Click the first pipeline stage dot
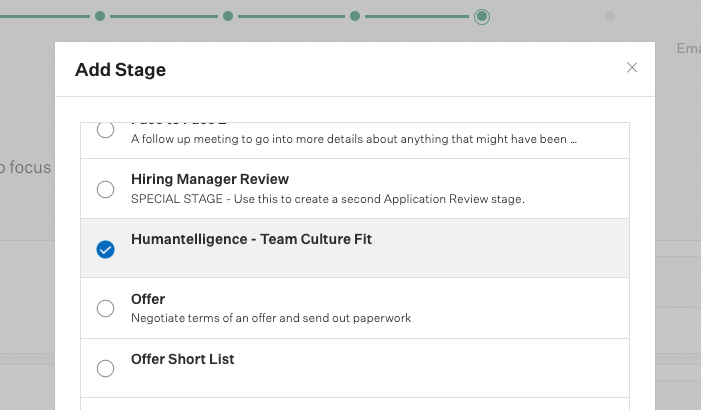This screenshot has width=701, height=410. pos(99,16)
